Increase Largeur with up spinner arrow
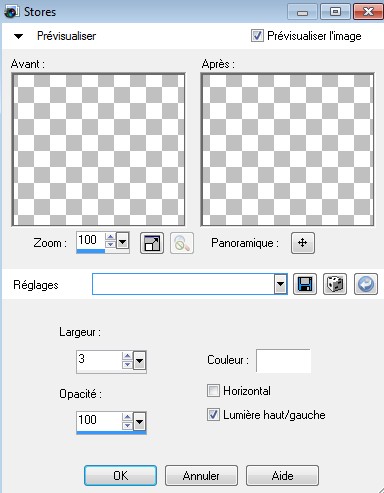This screenshot has height=493, width=384. (x=127, y=356)
